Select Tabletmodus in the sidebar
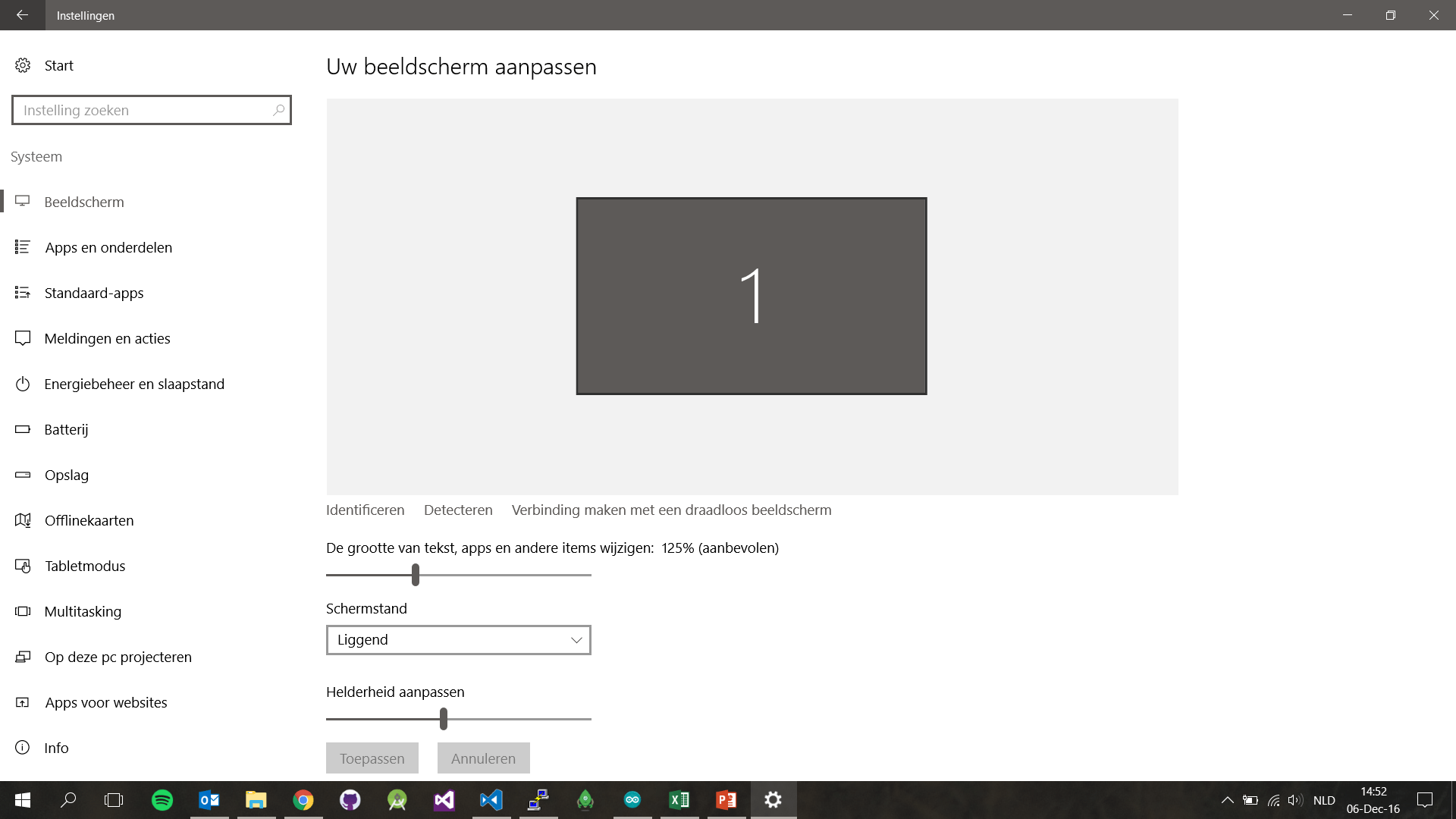This screenshot has height=819, width=1456. (x=85, y=566)
